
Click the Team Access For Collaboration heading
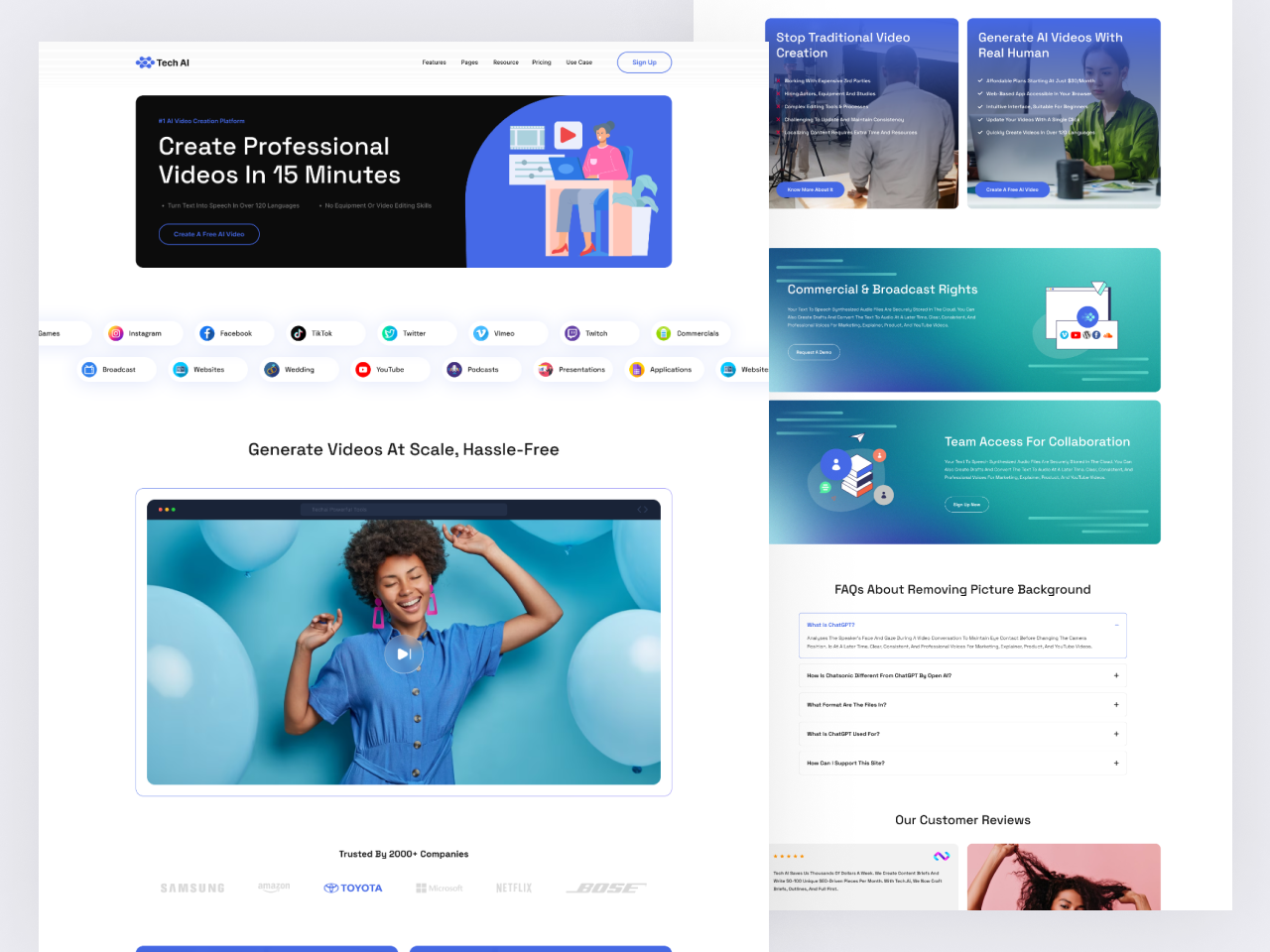1037,442
